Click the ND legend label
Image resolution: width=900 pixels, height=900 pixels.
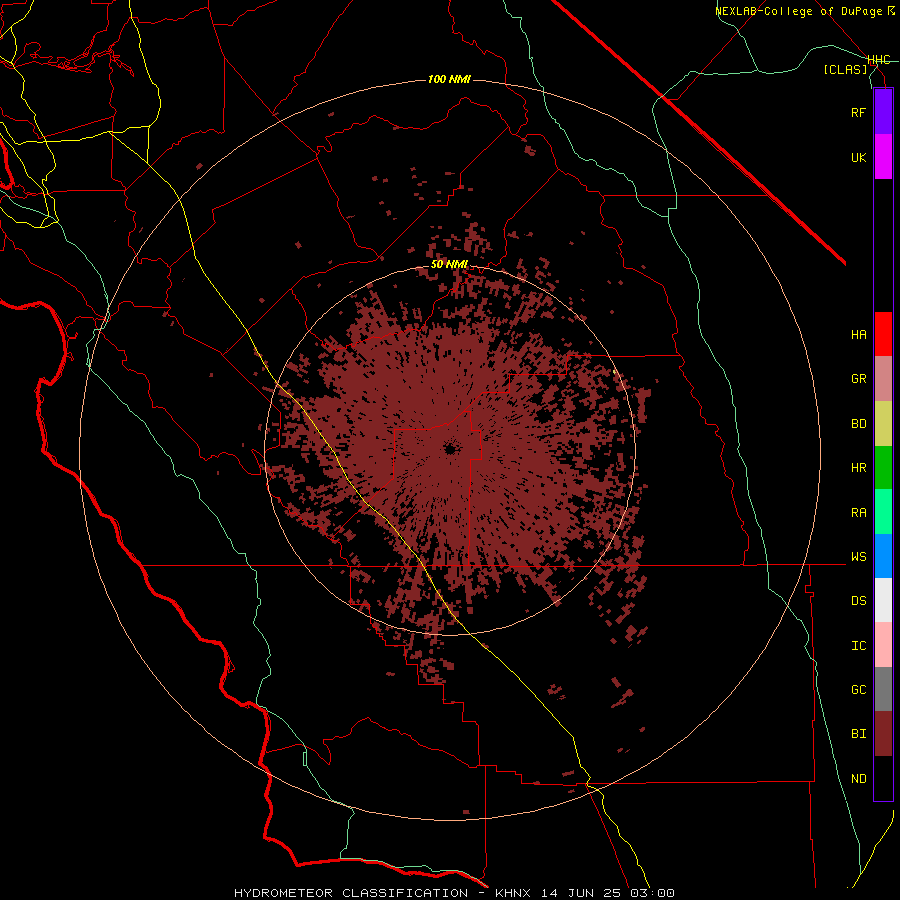858,779
